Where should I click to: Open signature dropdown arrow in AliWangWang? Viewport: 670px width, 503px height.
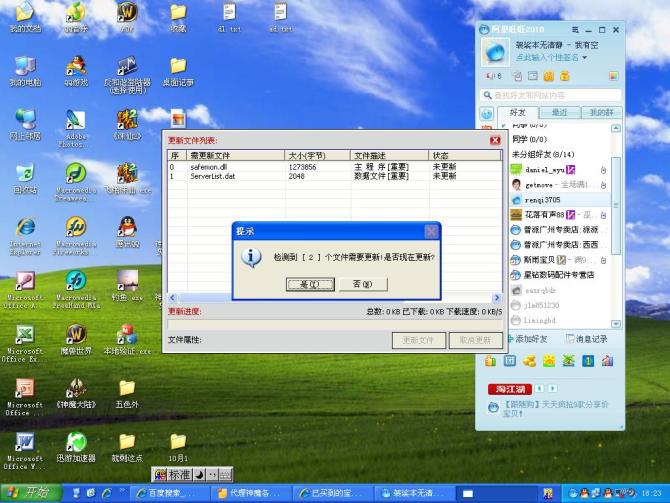click(x=584, y=58)
